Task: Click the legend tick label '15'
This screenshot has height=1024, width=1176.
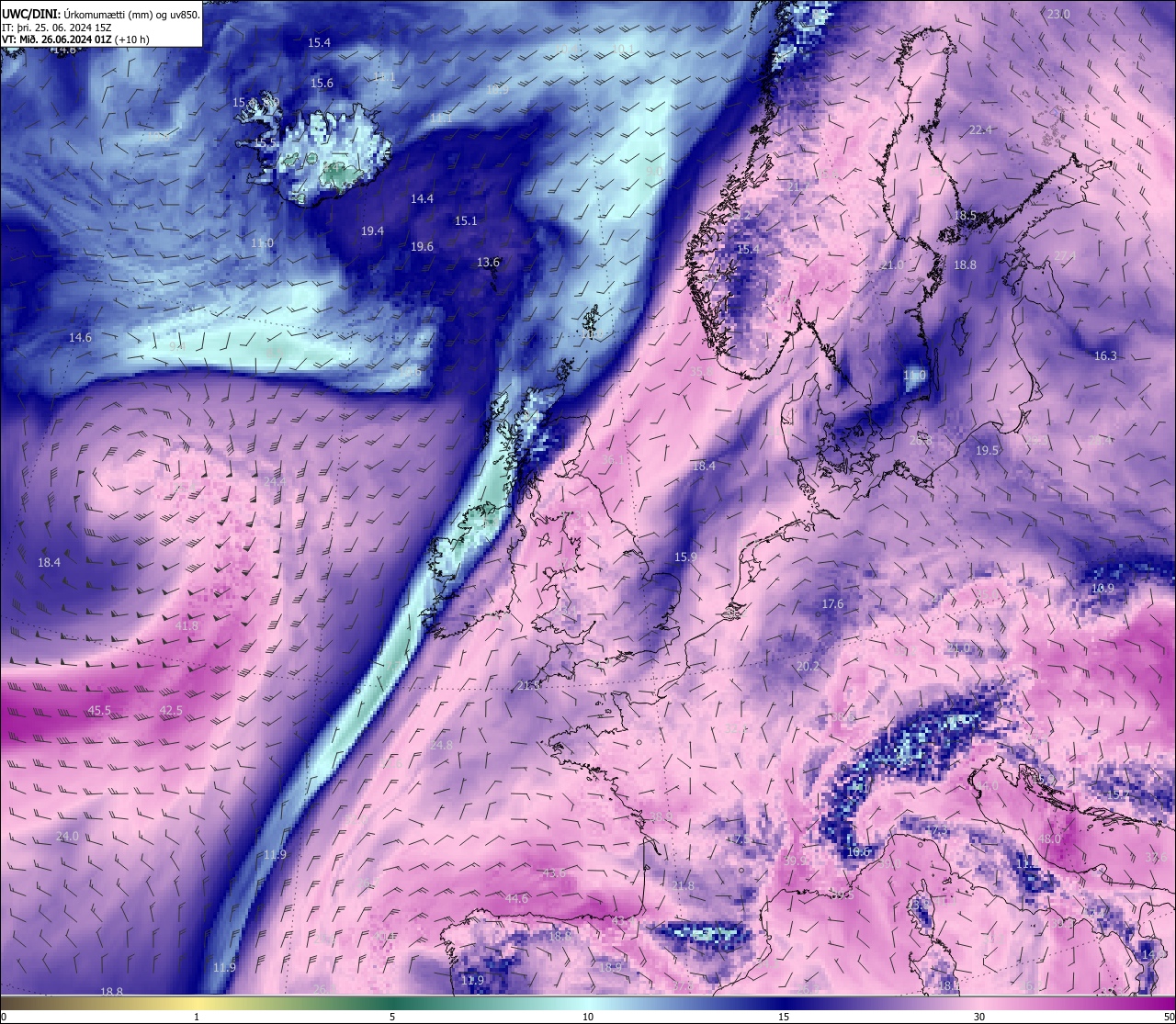Action: (x=784, y=1017)
